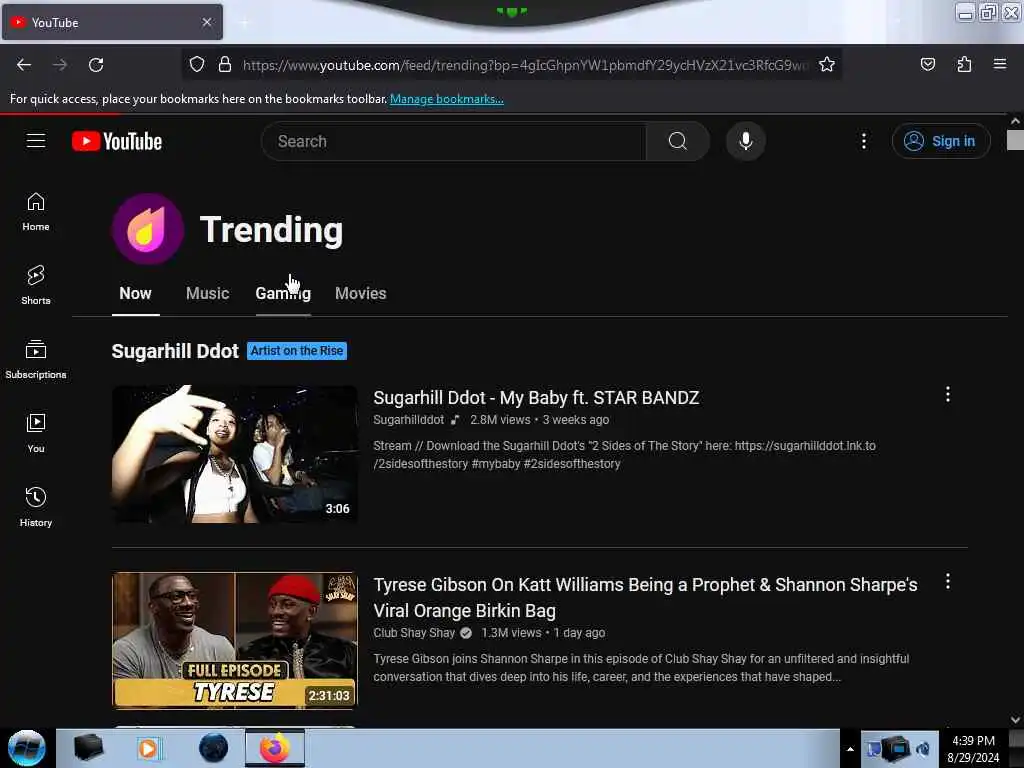
Task: Start voice search with the microphone icon
Action: click(746, 141)
